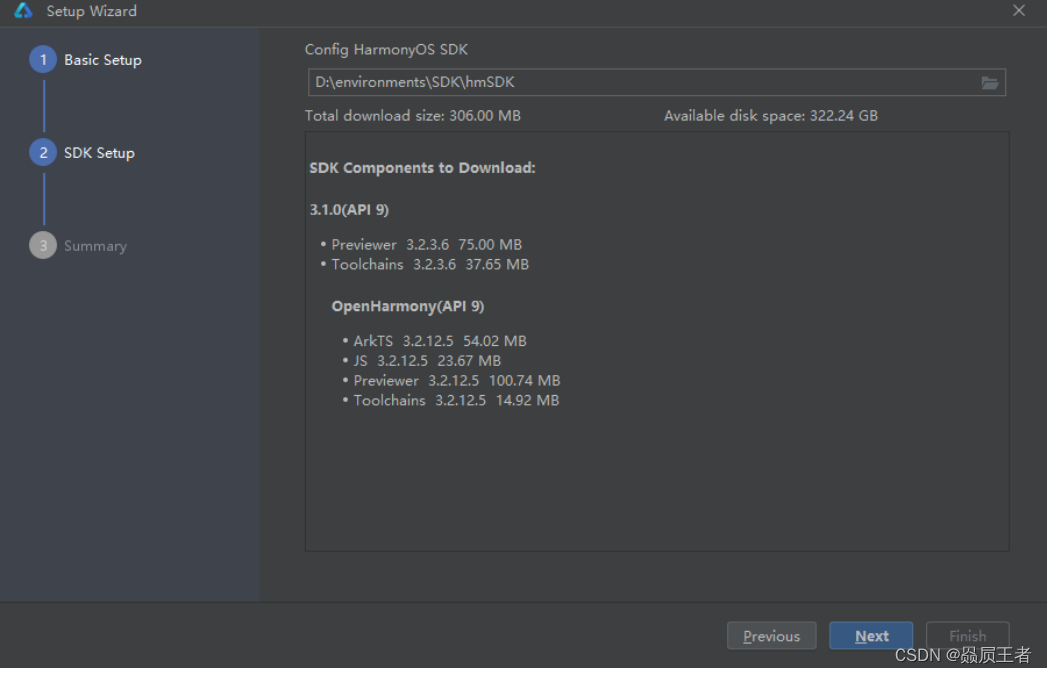Click the step 1 circle icon
Image resolution: width=1048 pixels, height=674 pixels.
pos(43,60)
